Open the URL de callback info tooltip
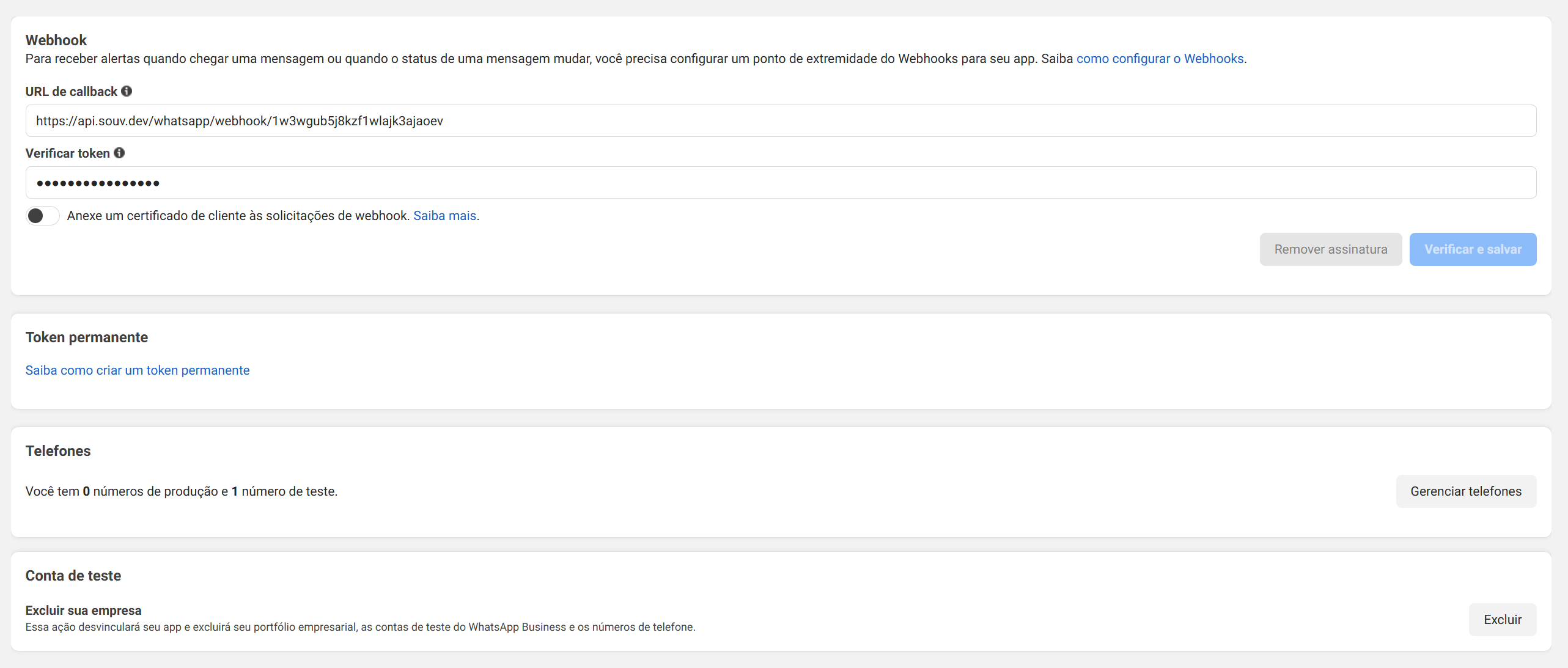Image resolution: width=1568 pixels, height=668 pixels. tap(127, 90)
